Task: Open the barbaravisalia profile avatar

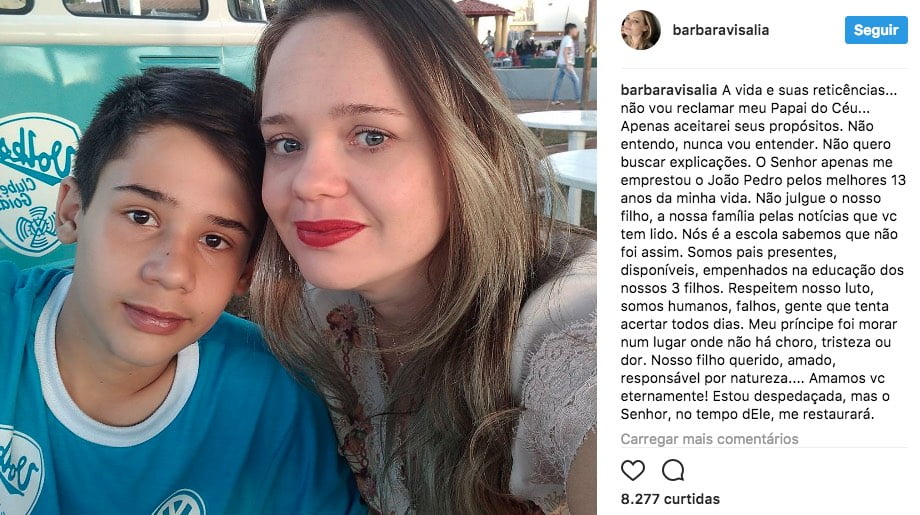Action: (x=640, y=30)
